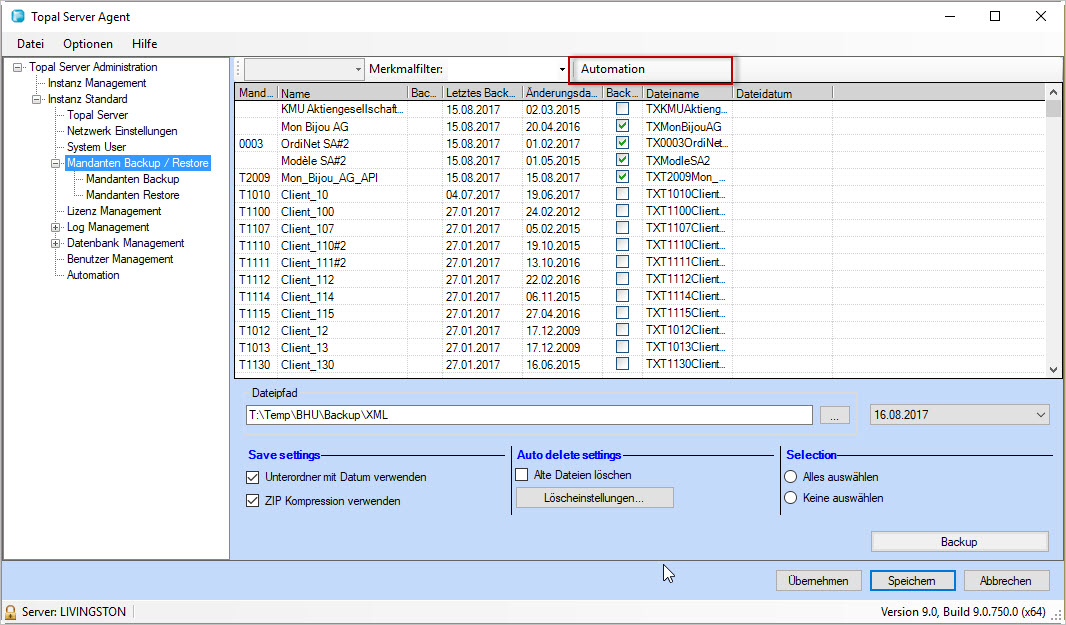Enable Alte Dateien löschen option
This screenshot has height=625, width=1066.
tap(522, 475)
